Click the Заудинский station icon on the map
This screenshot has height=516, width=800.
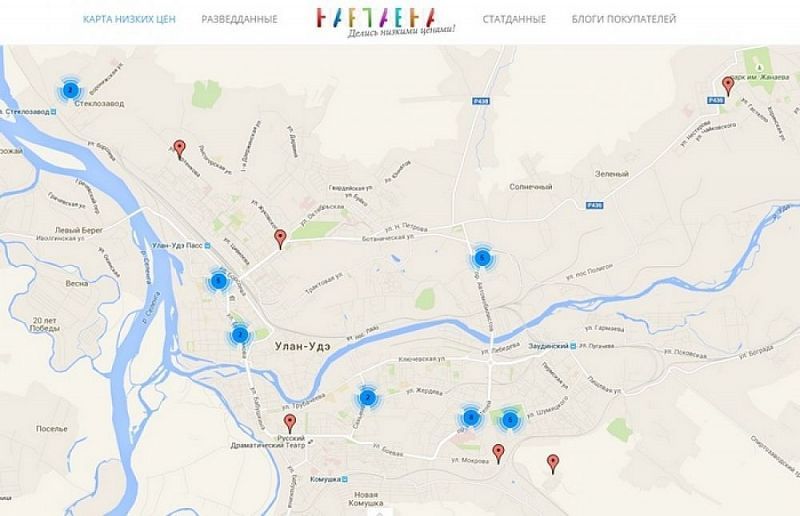click(x=573, y=346)
